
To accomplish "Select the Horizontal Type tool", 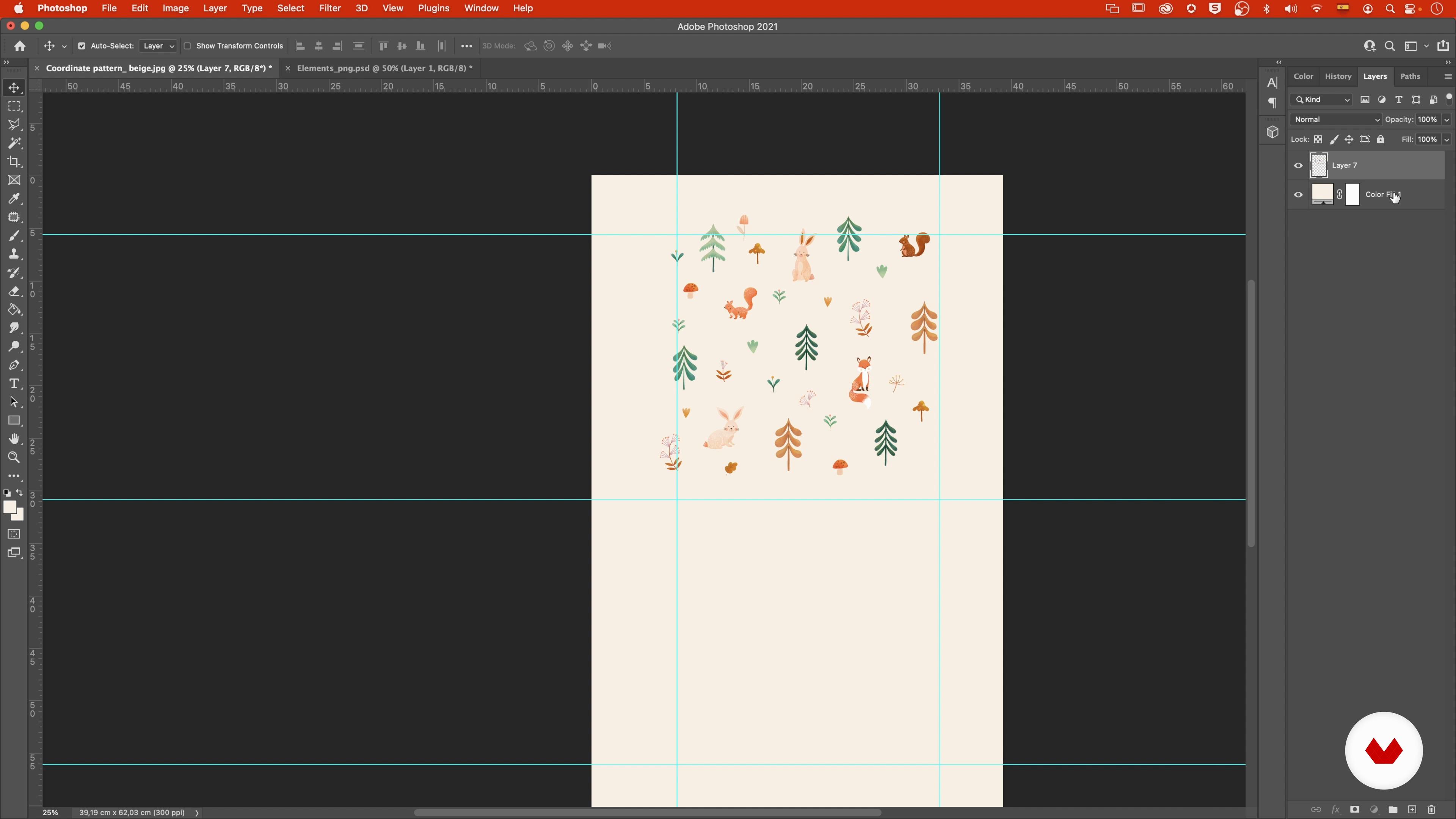I will (x=14, y=384).
